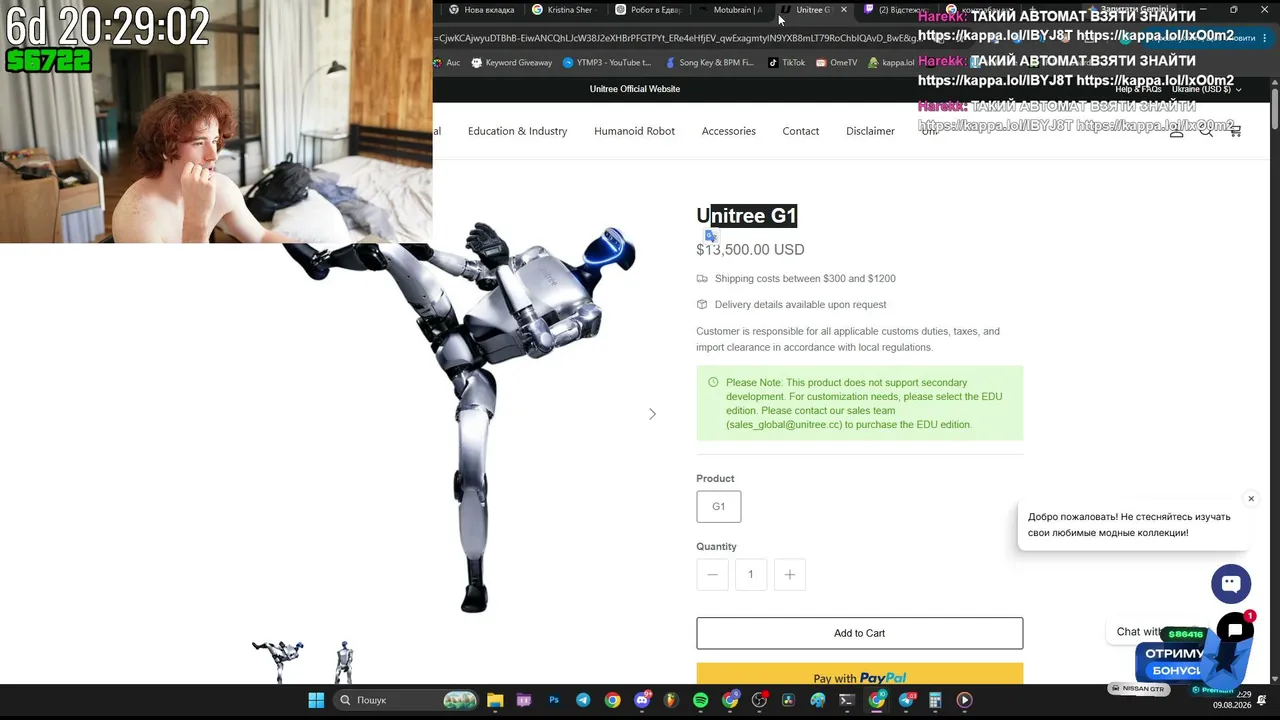Image resolution: width=1280 pixels, height=720 pixels.
Task: Open the Twitch app in the taskbar
Action: [524, 700]
